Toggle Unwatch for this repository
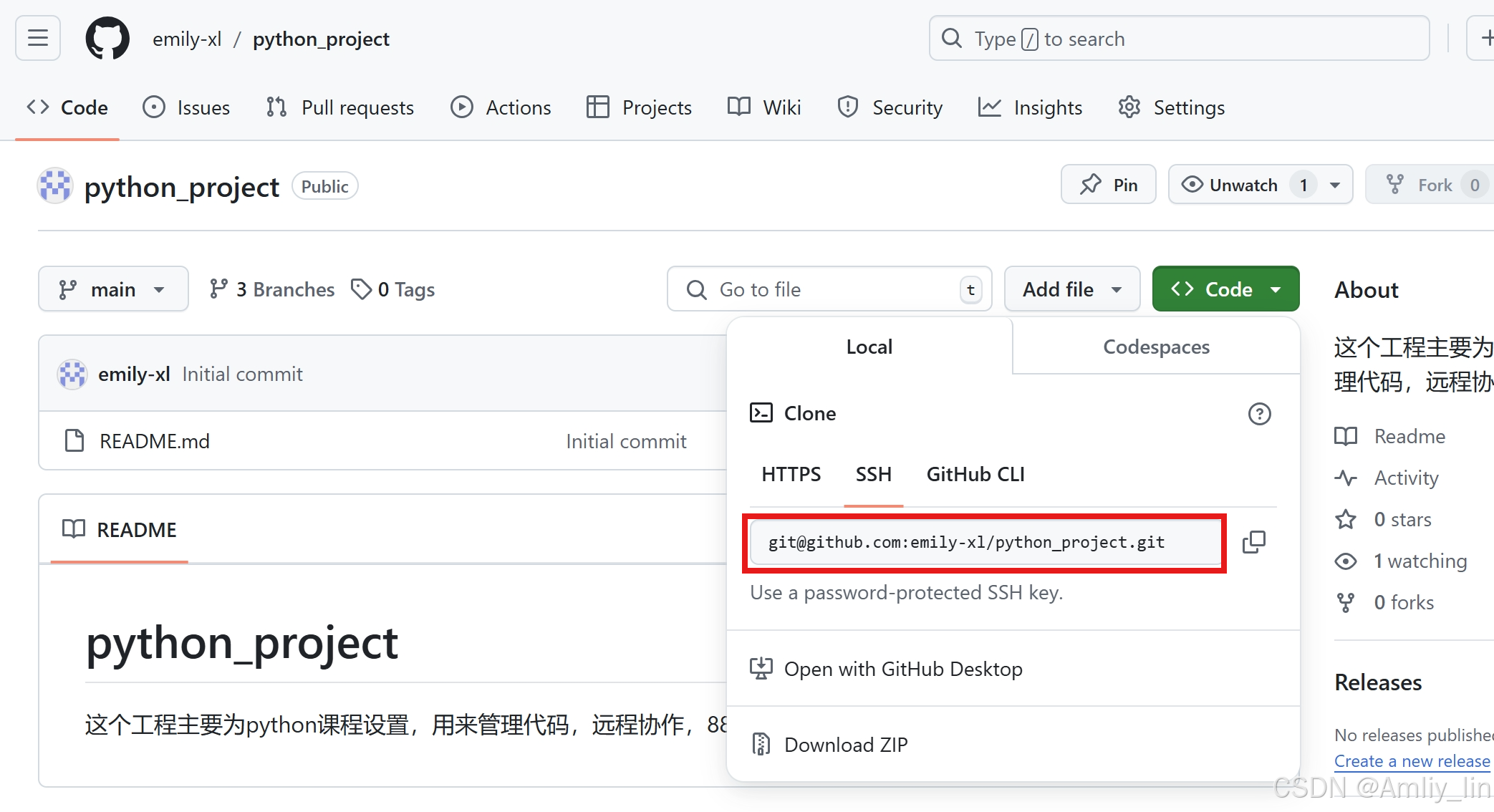 pyautogui.click(x=1230, y=185)
